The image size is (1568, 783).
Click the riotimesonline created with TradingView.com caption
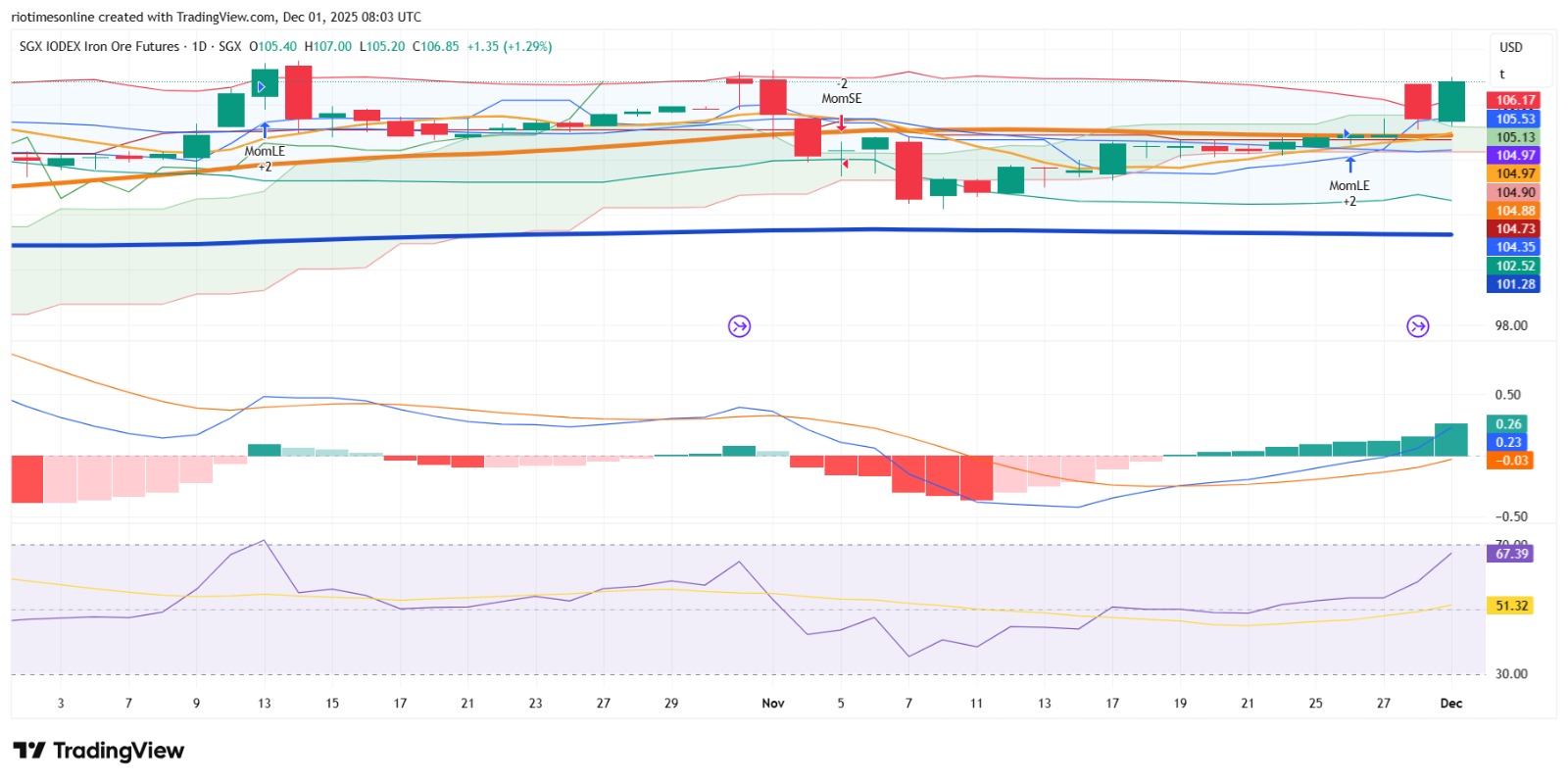coord(217,17)
